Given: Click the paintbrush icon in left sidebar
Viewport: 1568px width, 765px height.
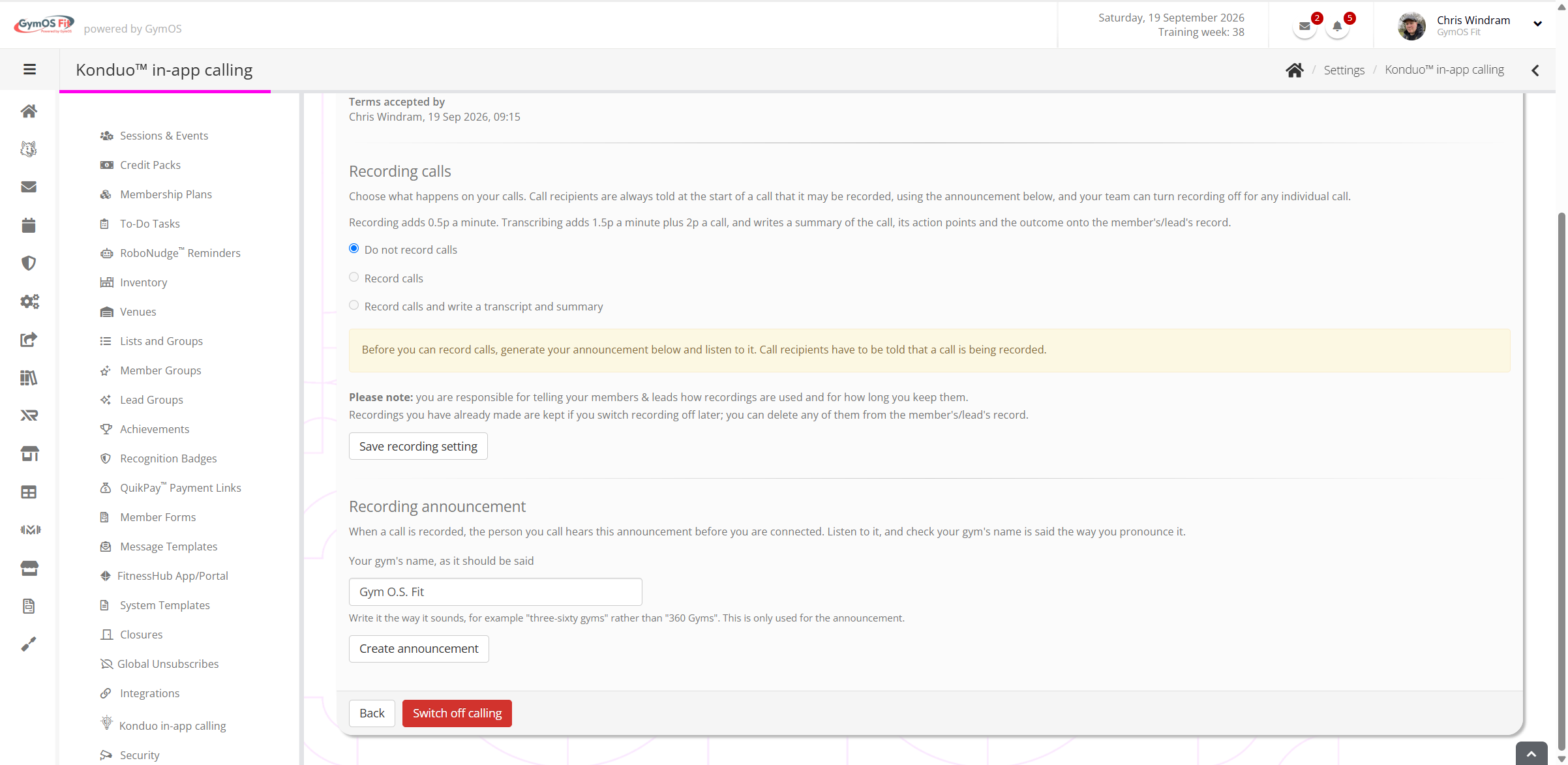Looking at the screenshot, I should tap(29, 644).
